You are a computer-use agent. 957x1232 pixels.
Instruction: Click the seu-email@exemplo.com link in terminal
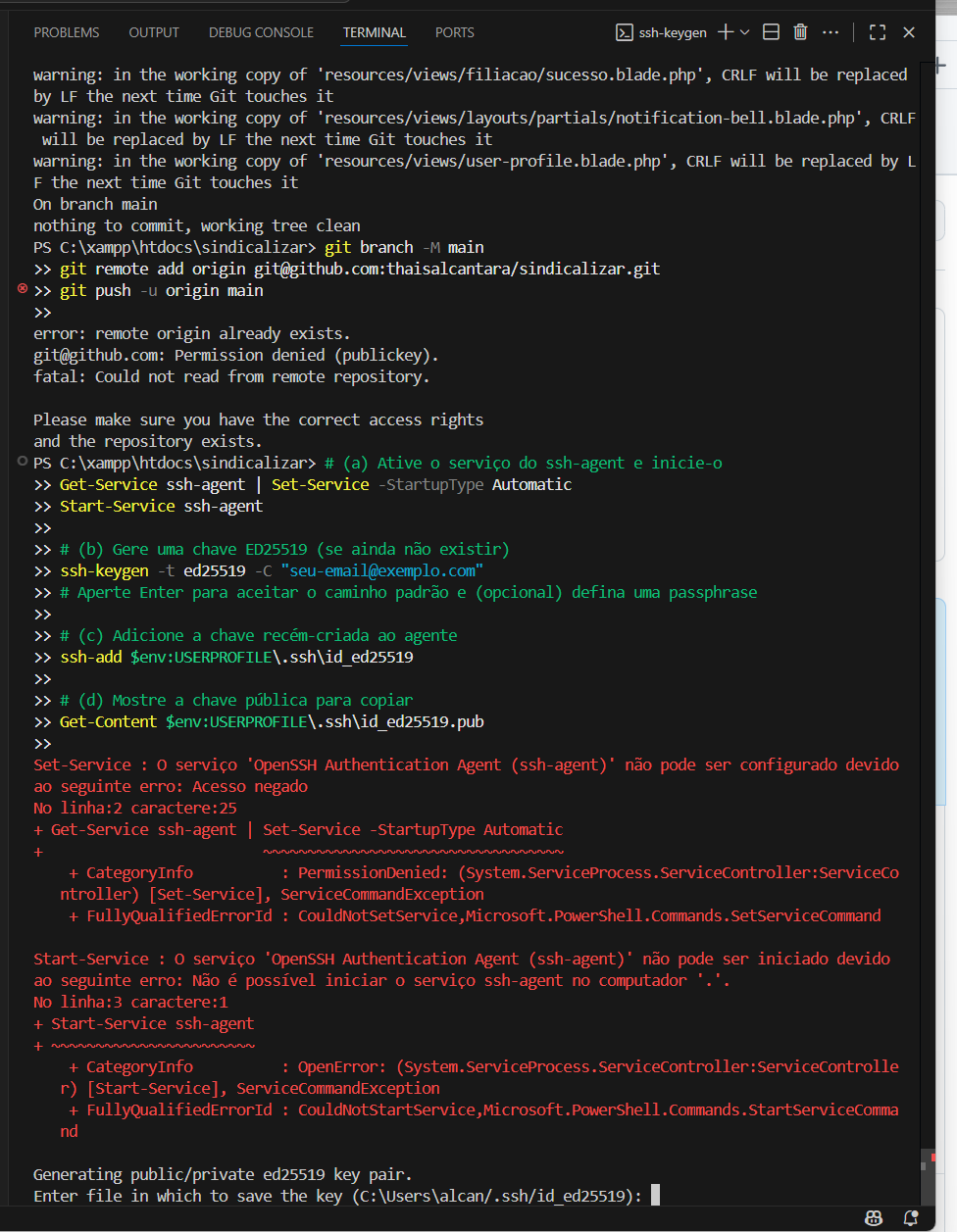pos(382,570)
